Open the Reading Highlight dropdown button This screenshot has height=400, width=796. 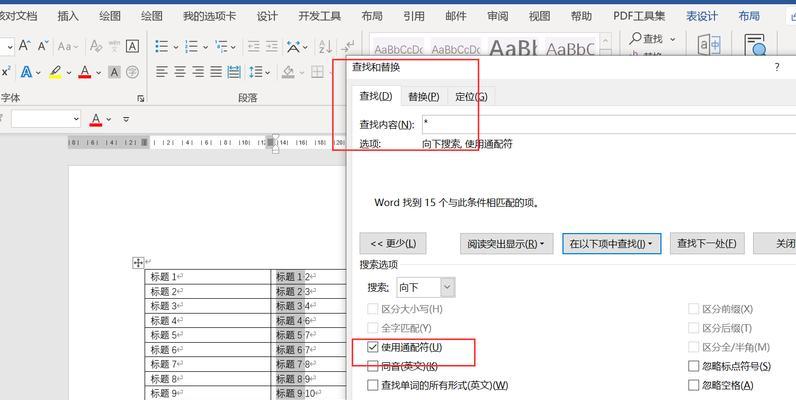506,244
